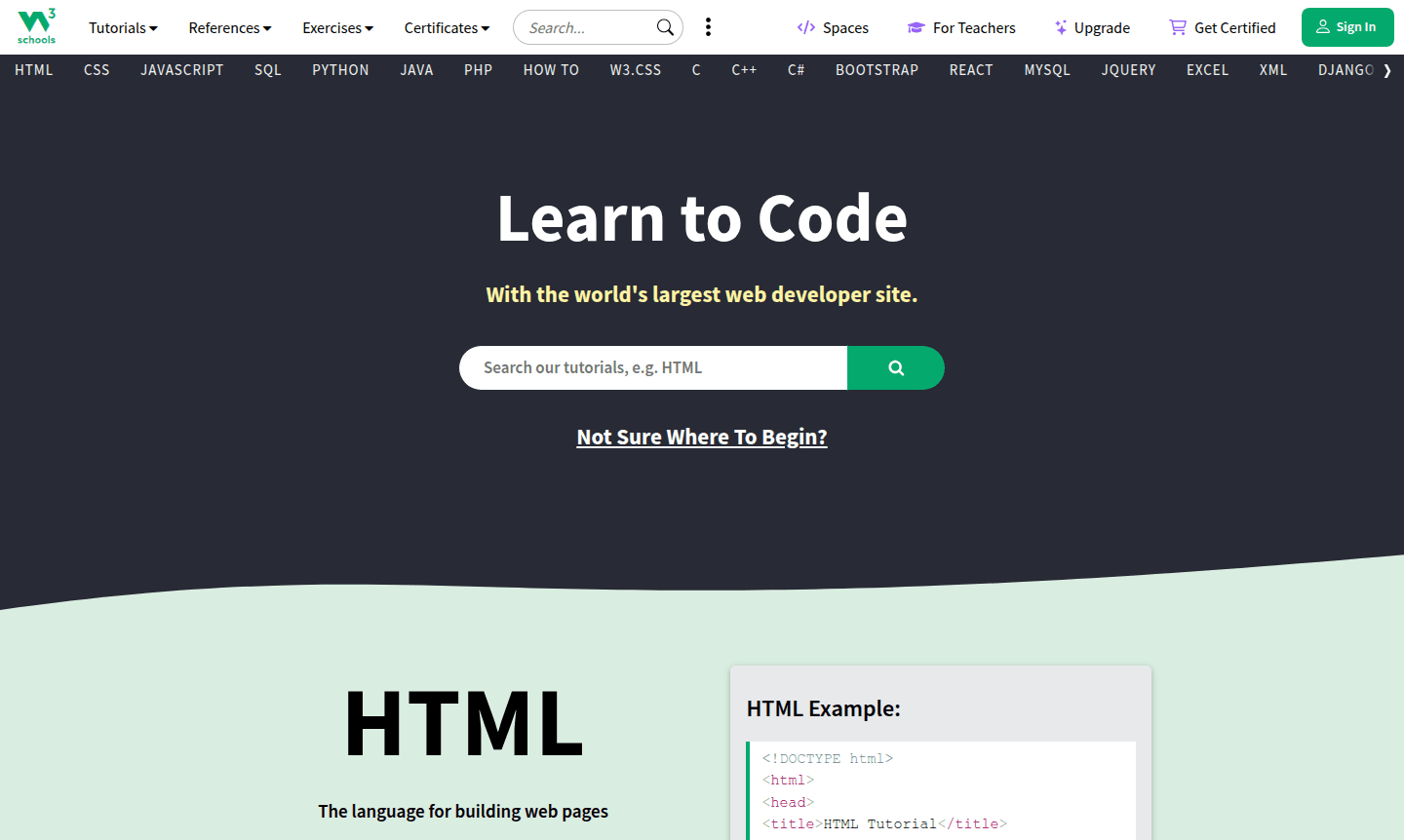Screen dimensions: 1404x840
Task: Click the For Teachers graduation cap icon
Action: 917,27
